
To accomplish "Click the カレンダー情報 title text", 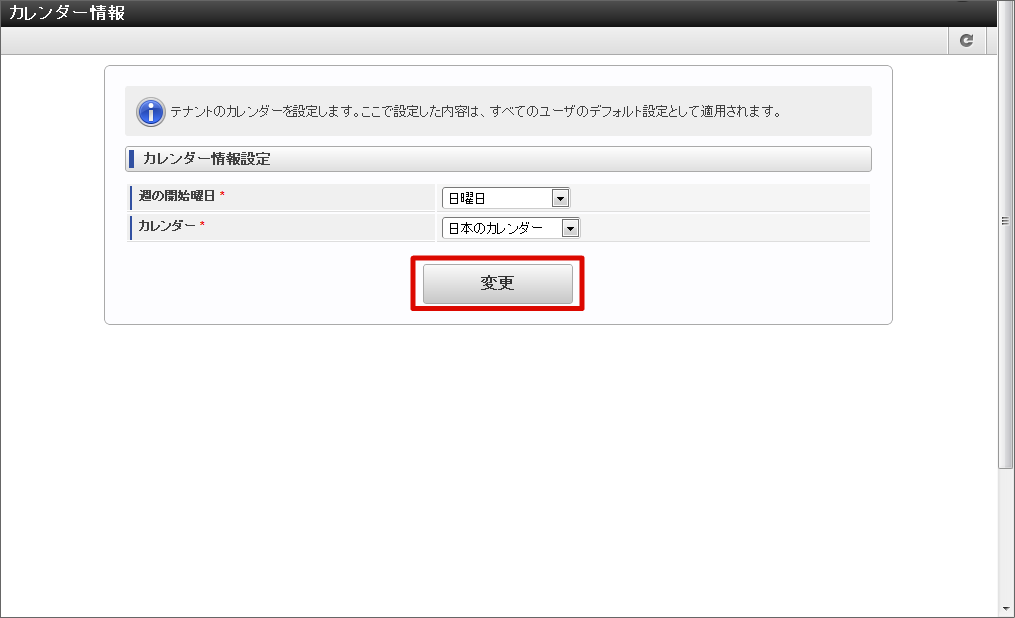I will pos(67,13).
